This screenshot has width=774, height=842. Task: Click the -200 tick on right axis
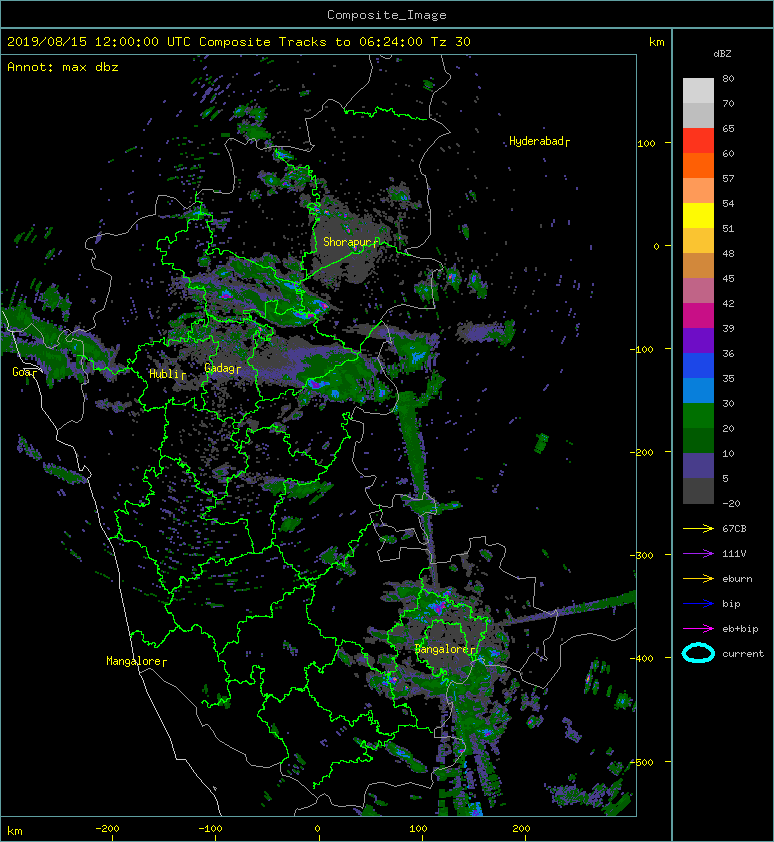[641, 452]
